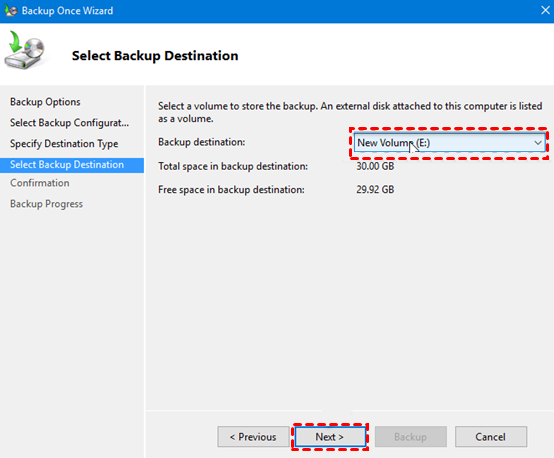Click the Backup Once Wizard title text
The image size is (554, 458).
(67, 11)
